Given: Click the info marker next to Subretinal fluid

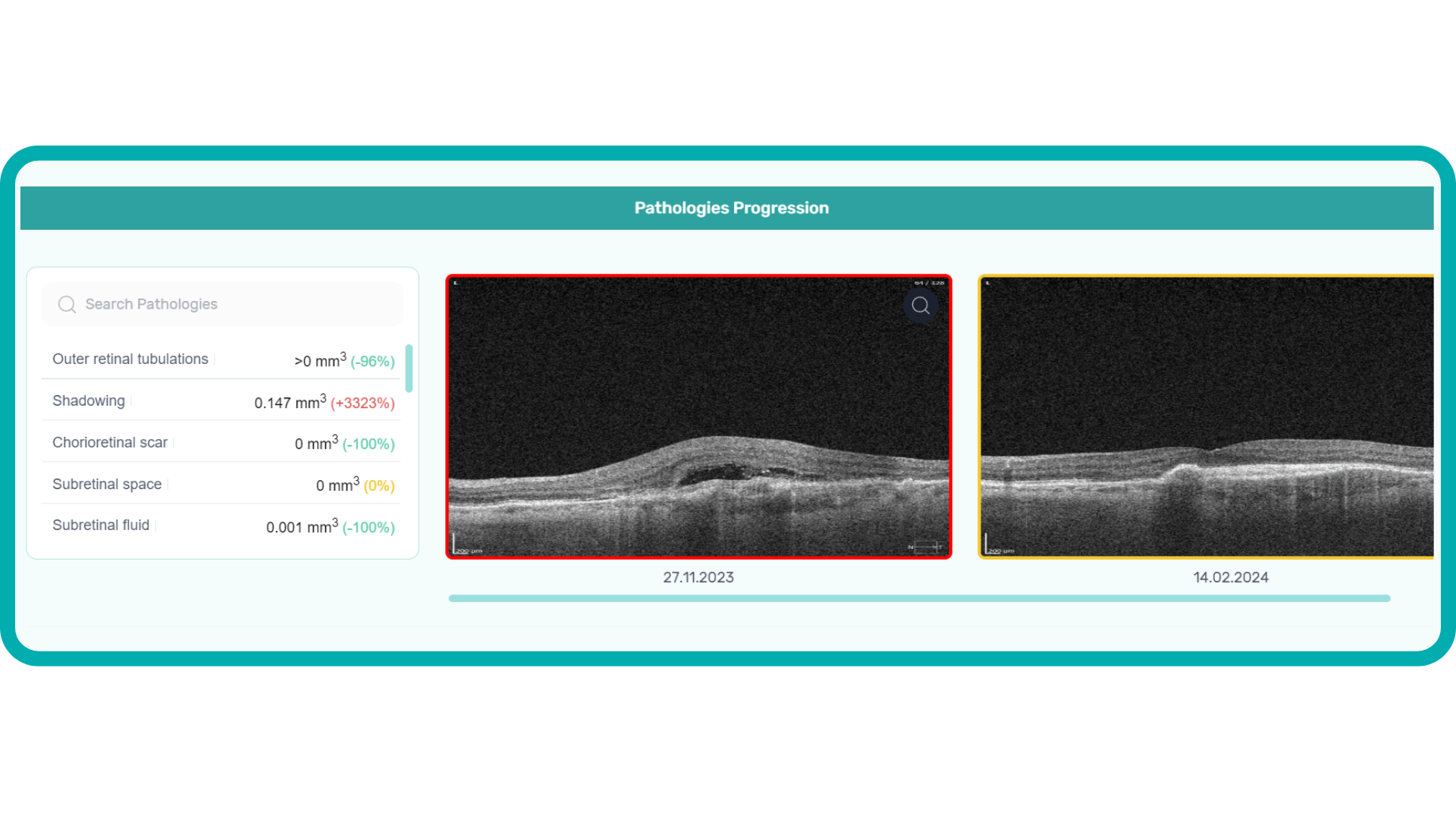Looking at the screenshot, I should pos(155,526).
